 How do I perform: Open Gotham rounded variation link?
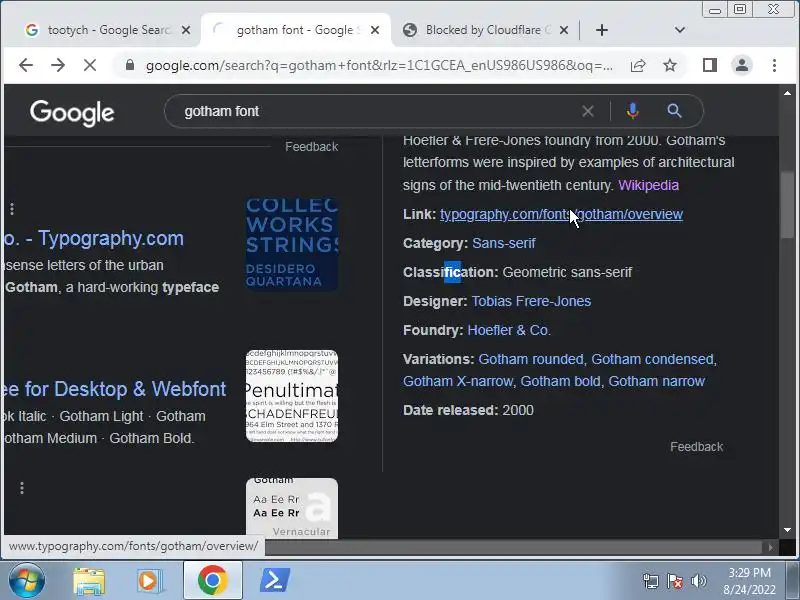[531, 360]
